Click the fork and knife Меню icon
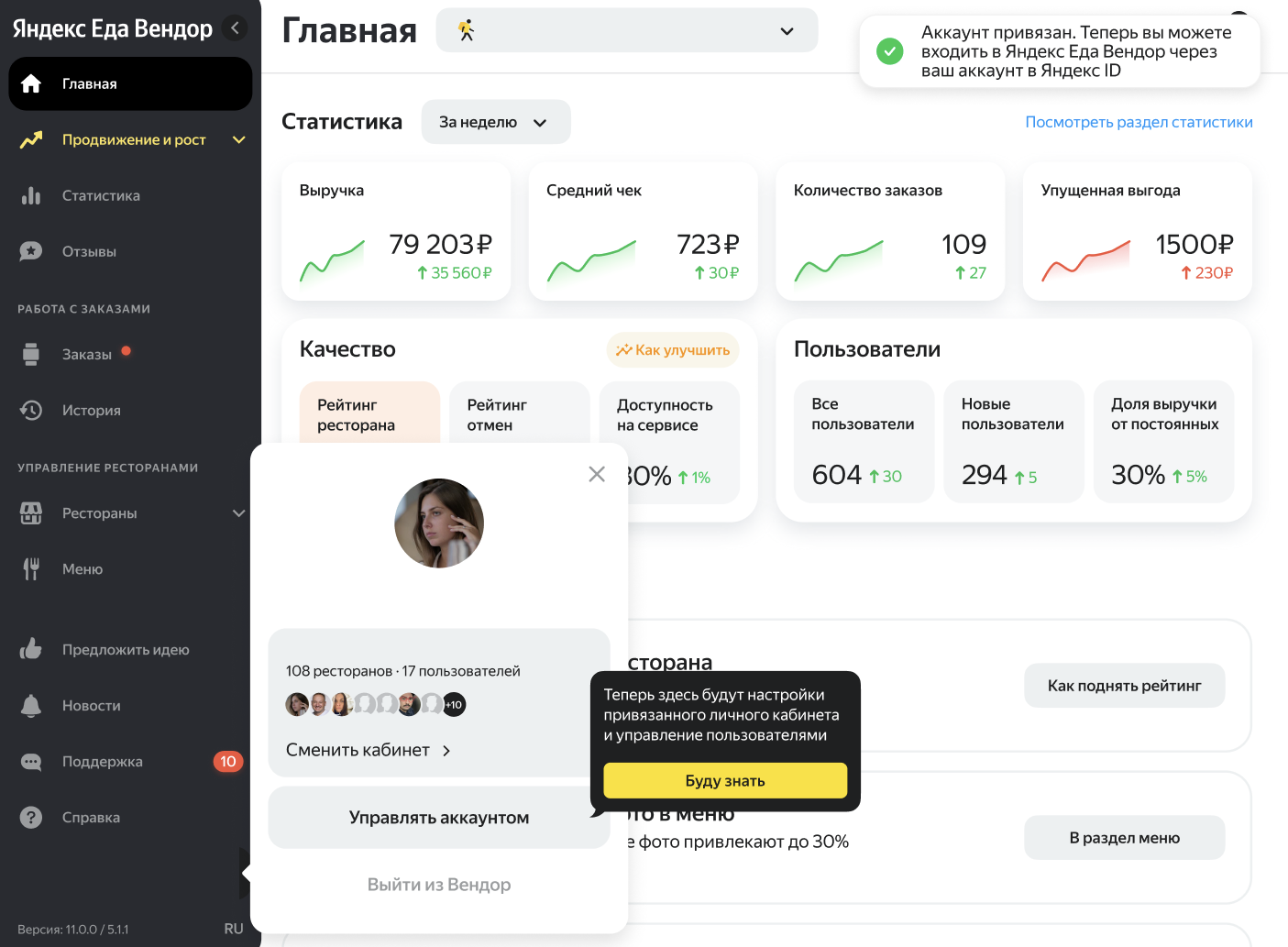Screen dimensions: 1288x947 click(x=31, y=569)
